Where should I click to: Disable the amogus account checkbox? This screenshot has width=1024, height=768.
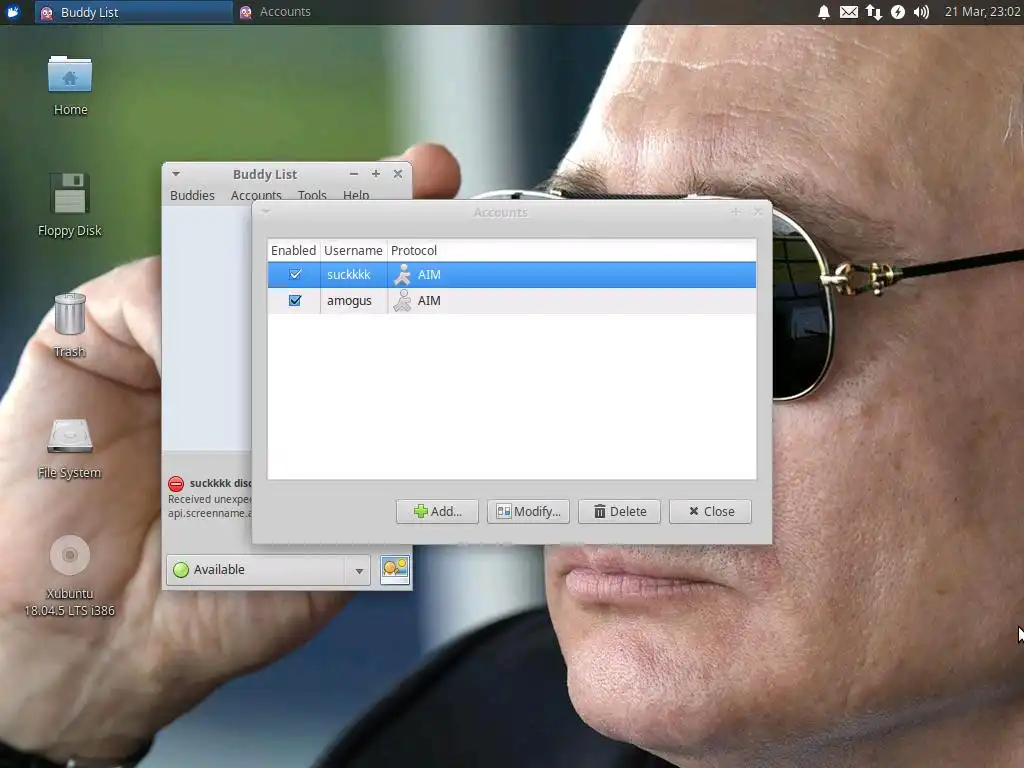[295, 300]
